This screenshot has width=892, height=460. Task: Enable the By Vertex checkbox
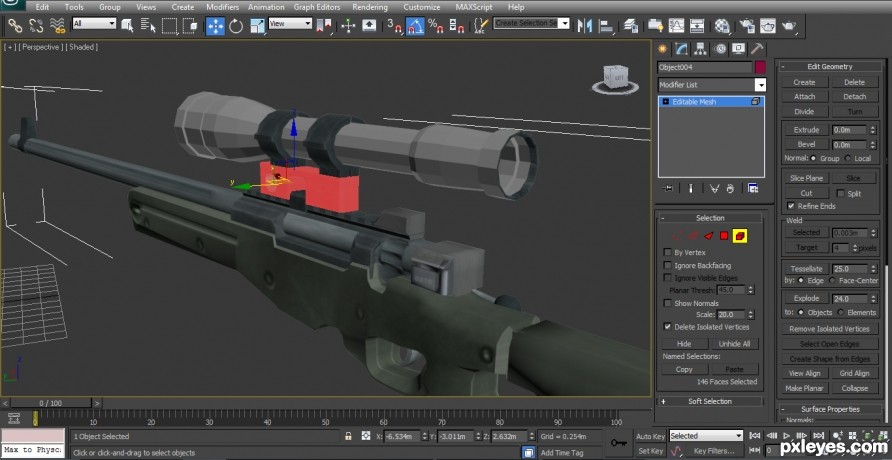pos(667,252)
